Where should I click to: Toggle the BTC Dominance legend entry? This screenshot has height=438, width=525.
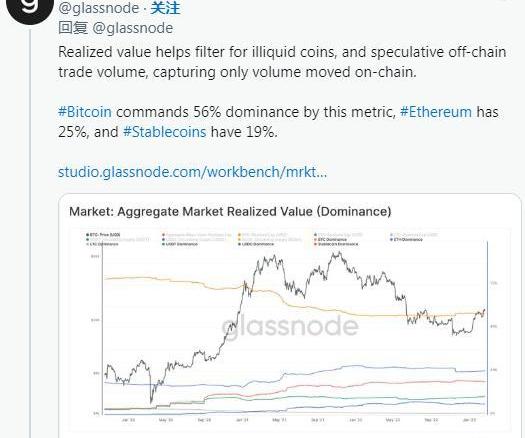[330, 239]
